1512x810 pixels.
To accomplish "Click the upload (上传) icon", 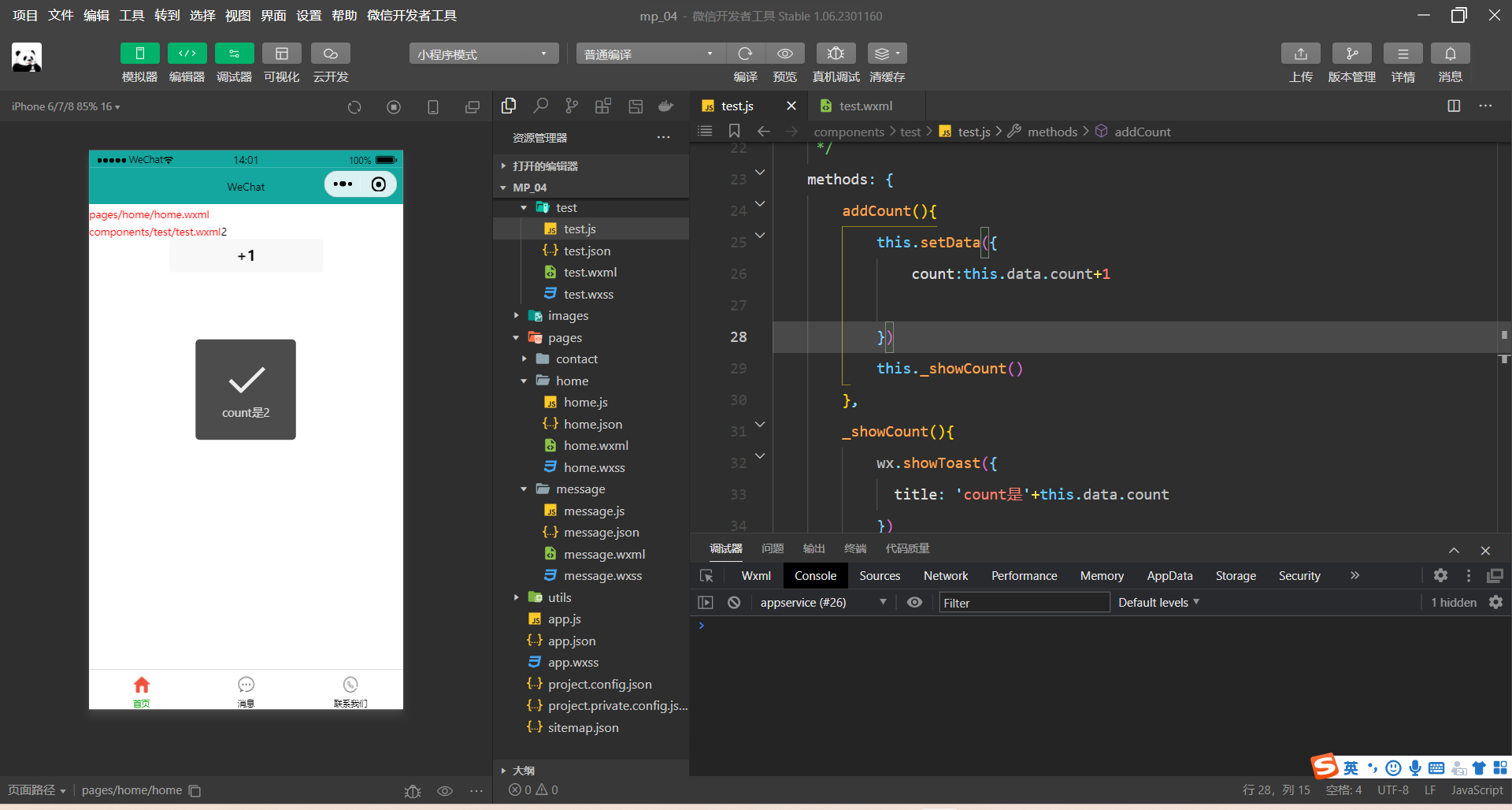I will tap(1300, 54).
